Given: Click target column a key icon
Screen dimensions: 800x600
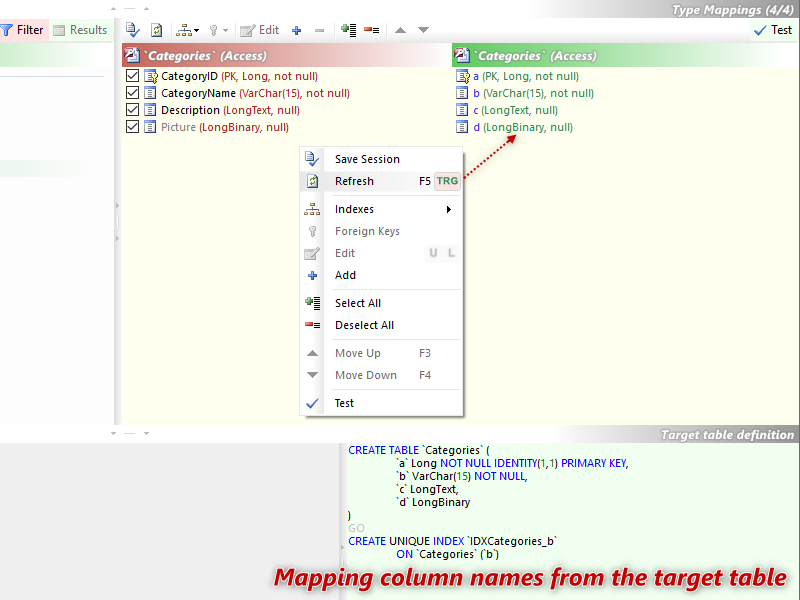Looking at the screenshot, I should click(463, 77).
